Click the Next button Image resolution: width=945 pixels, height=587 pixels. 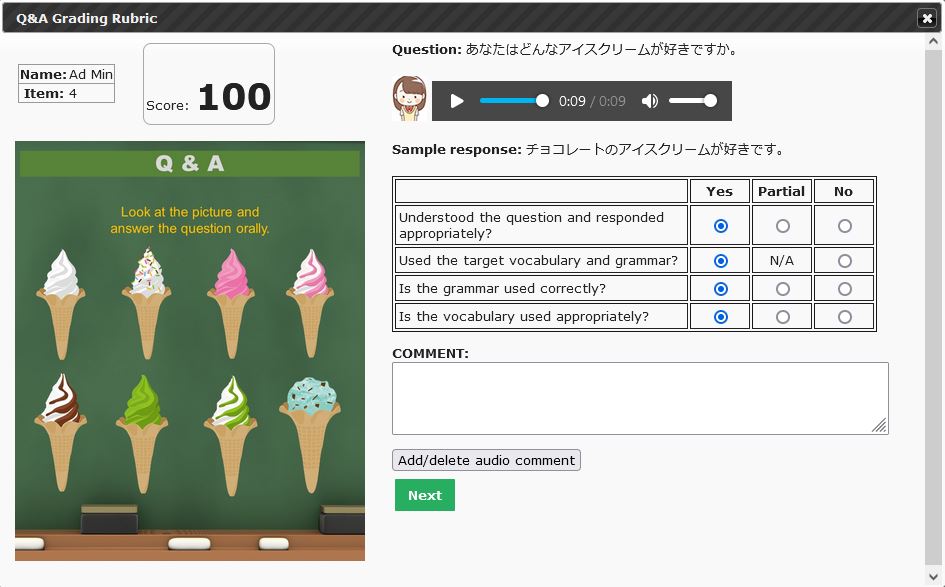pyautogui.click(x=424, y=495)
